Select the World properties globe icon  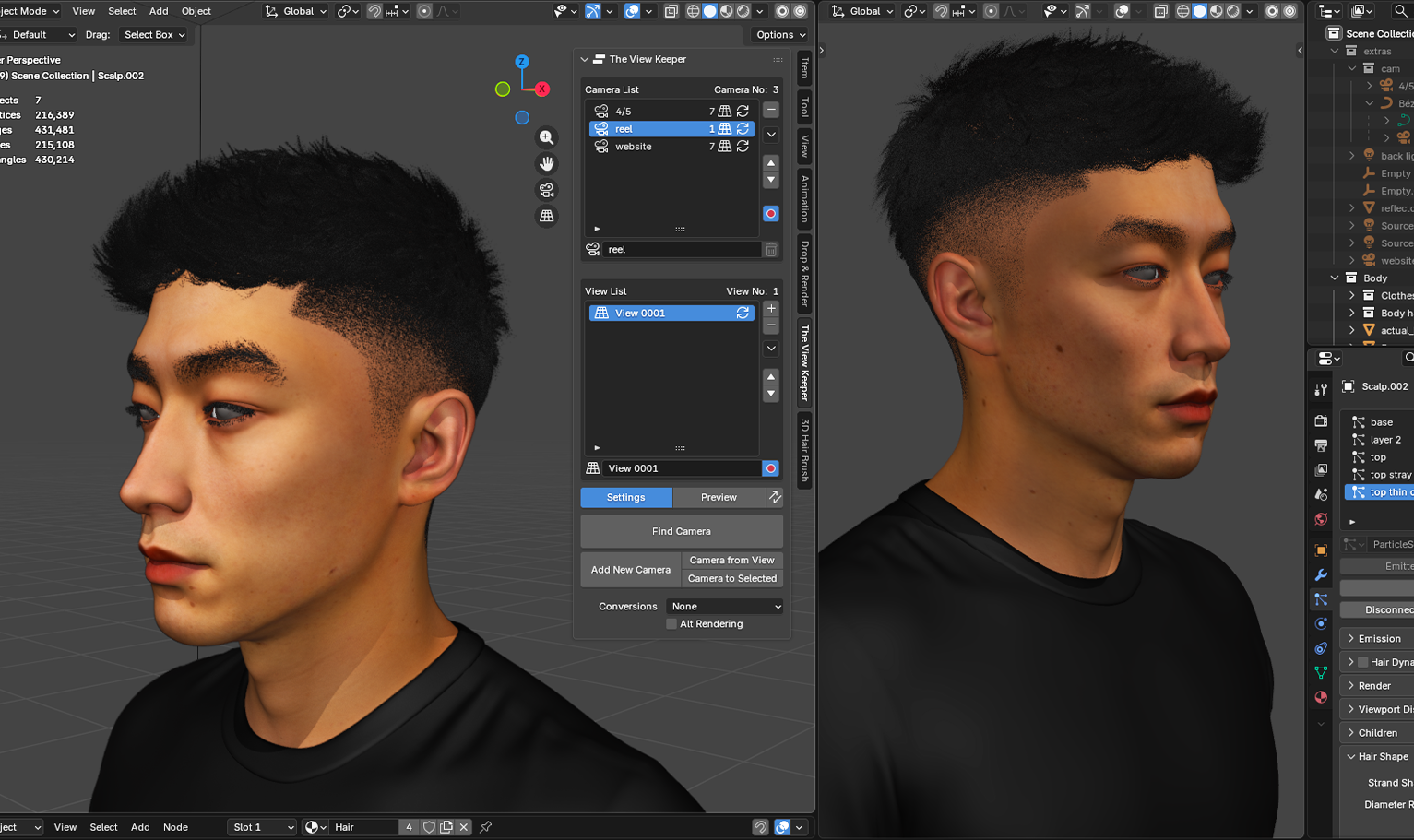(x=1320, y=519)
